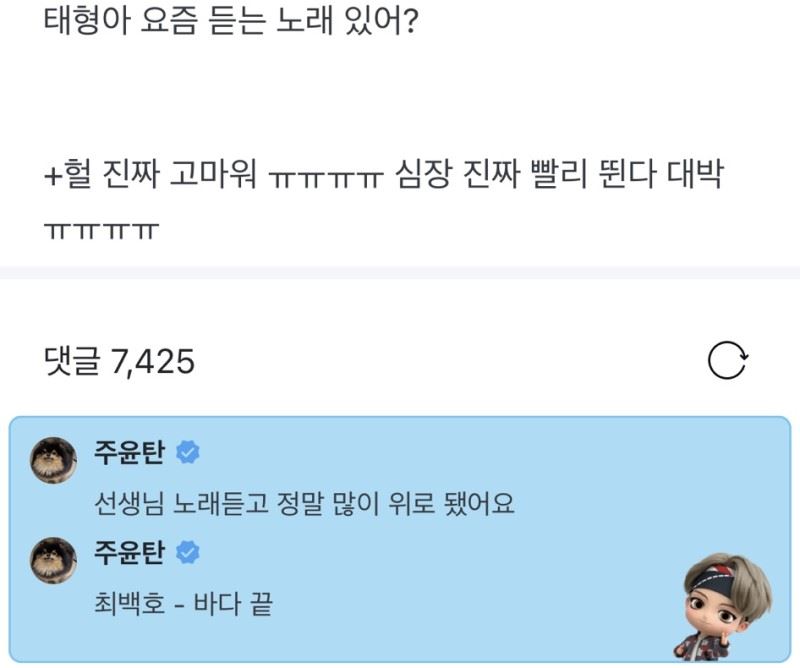The width and height of the screenshot is (800, 668).
Task: Tap the last 'ㅠㅠㅠㅠ' line of the post
Action: [x=102, y=231]
